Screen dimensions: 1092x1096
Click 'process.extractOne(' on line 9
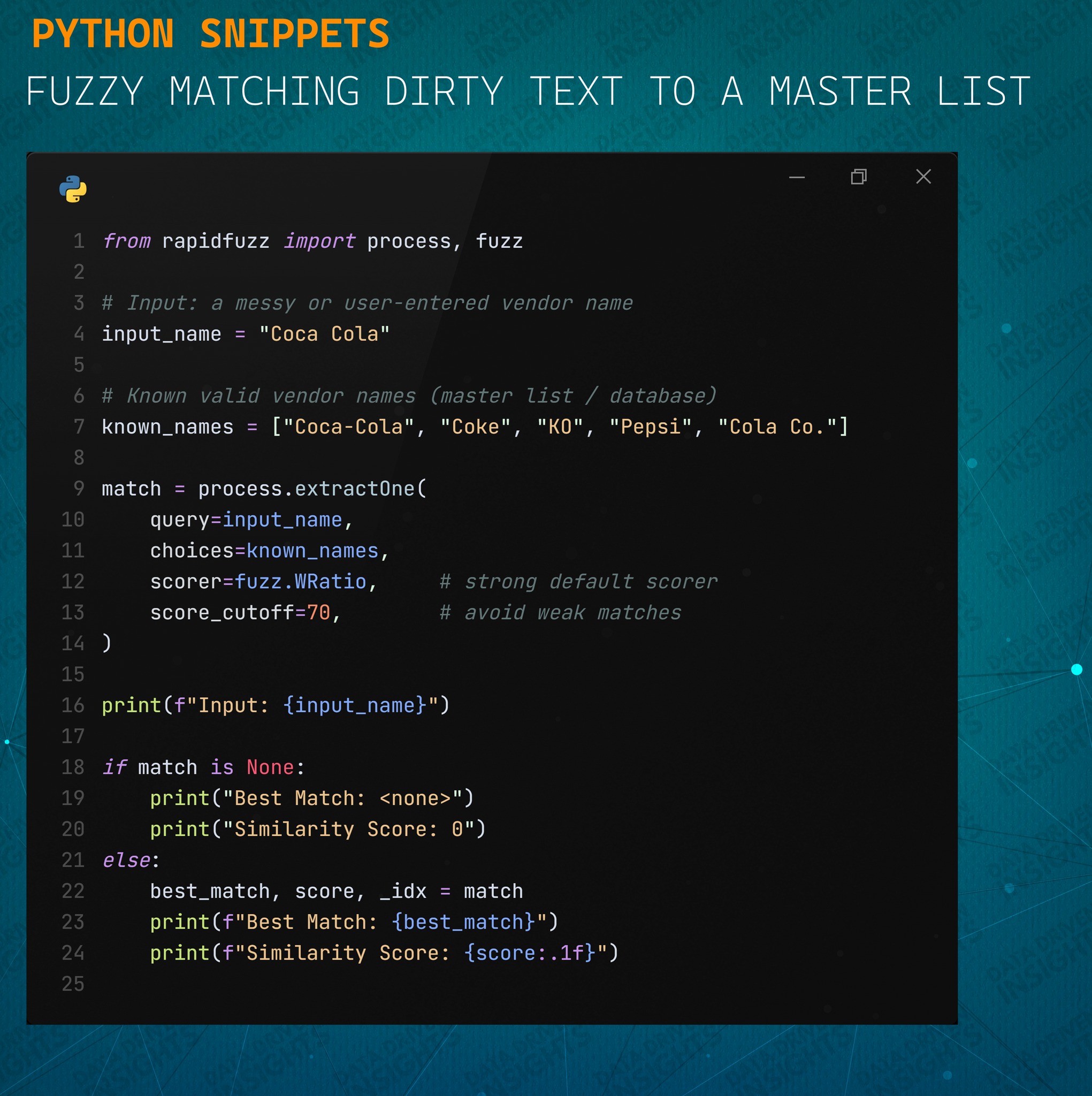pyautogui.click(x=312, y=489)
